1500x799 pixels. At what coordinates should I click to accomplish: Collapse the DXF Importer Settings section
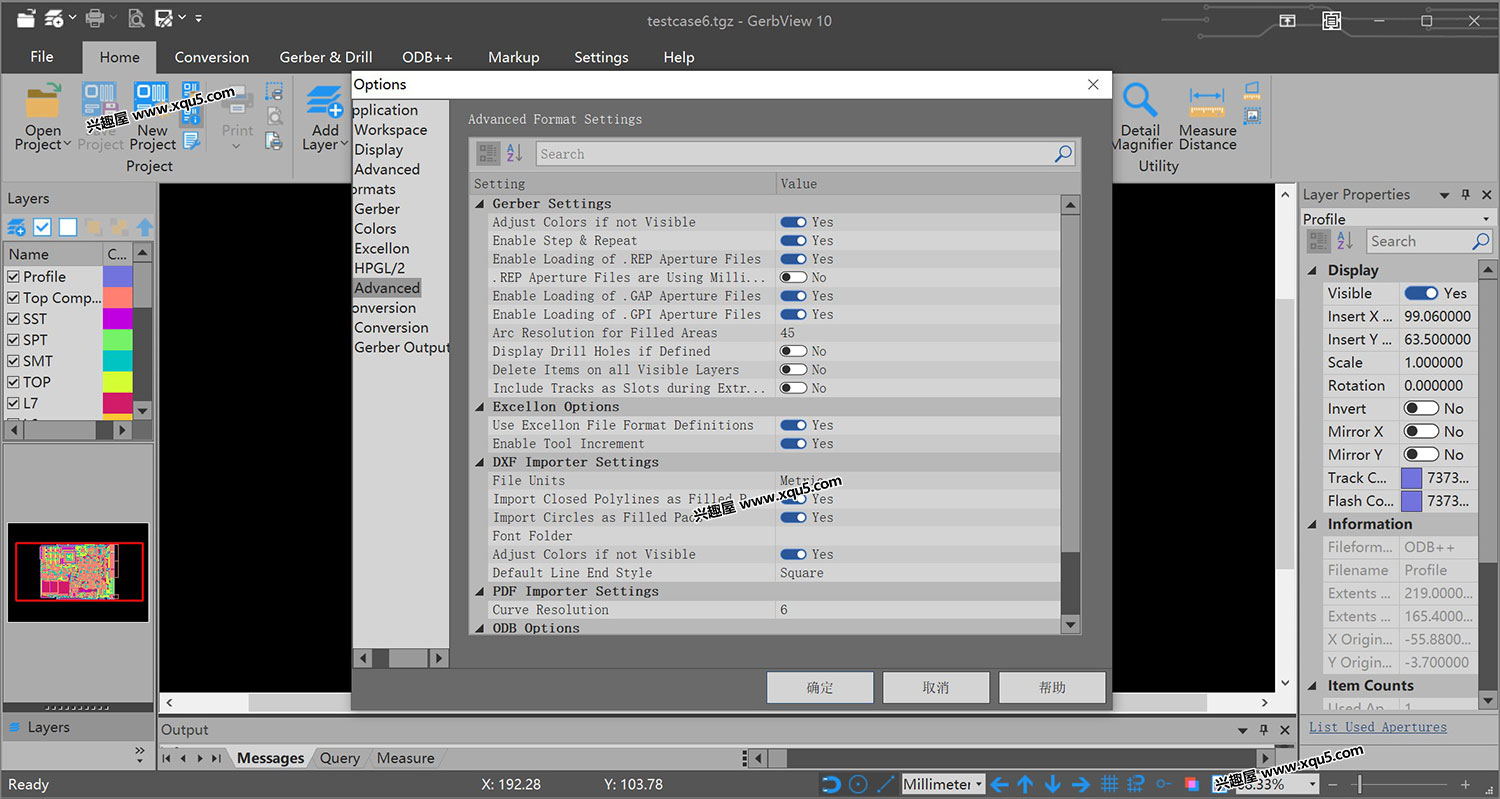point(480,462)
